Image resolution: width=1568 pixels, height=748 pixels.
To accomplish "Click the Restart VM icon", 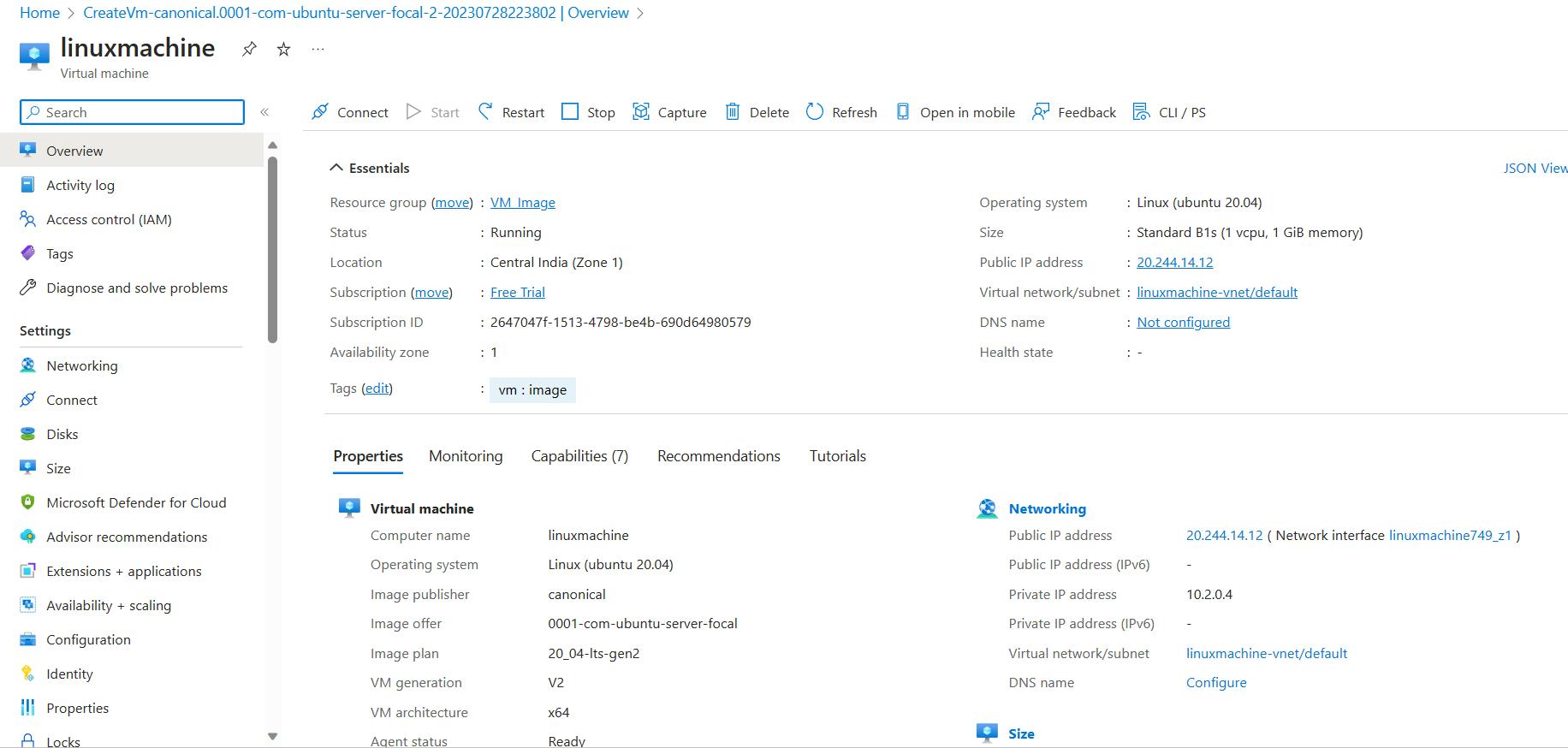I will 485,112.
